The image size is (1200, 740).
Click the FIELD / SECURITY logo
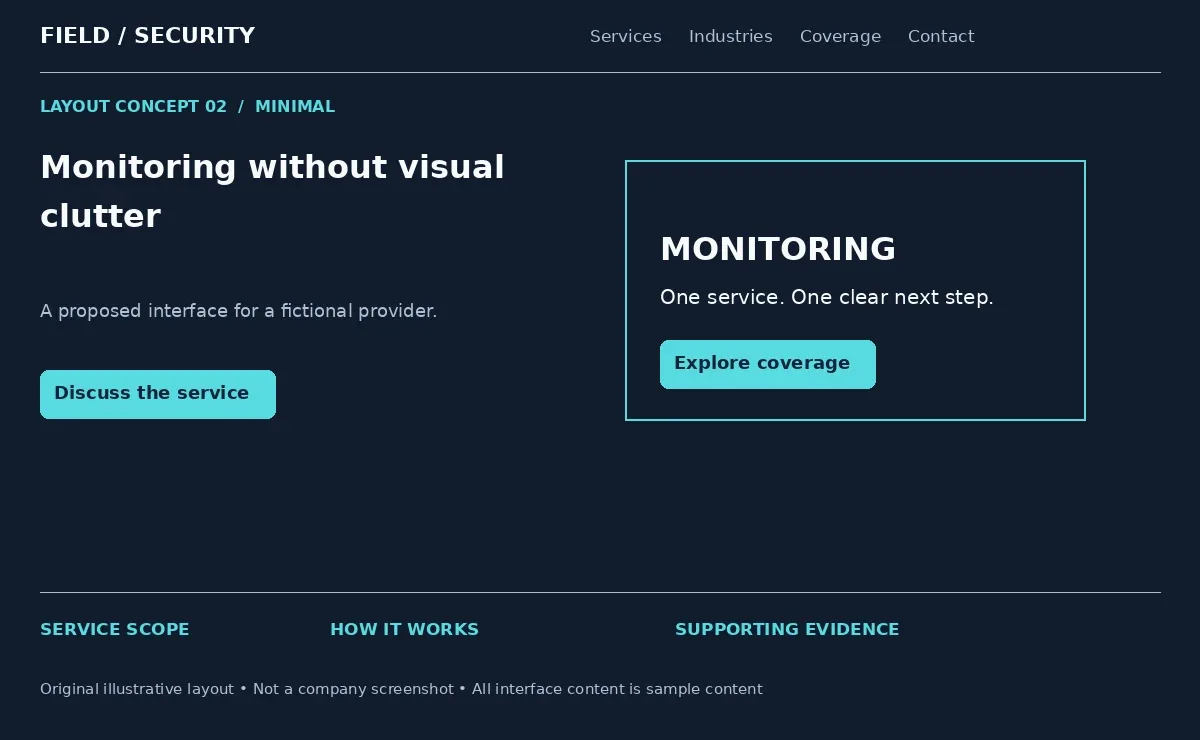[148, 36]
